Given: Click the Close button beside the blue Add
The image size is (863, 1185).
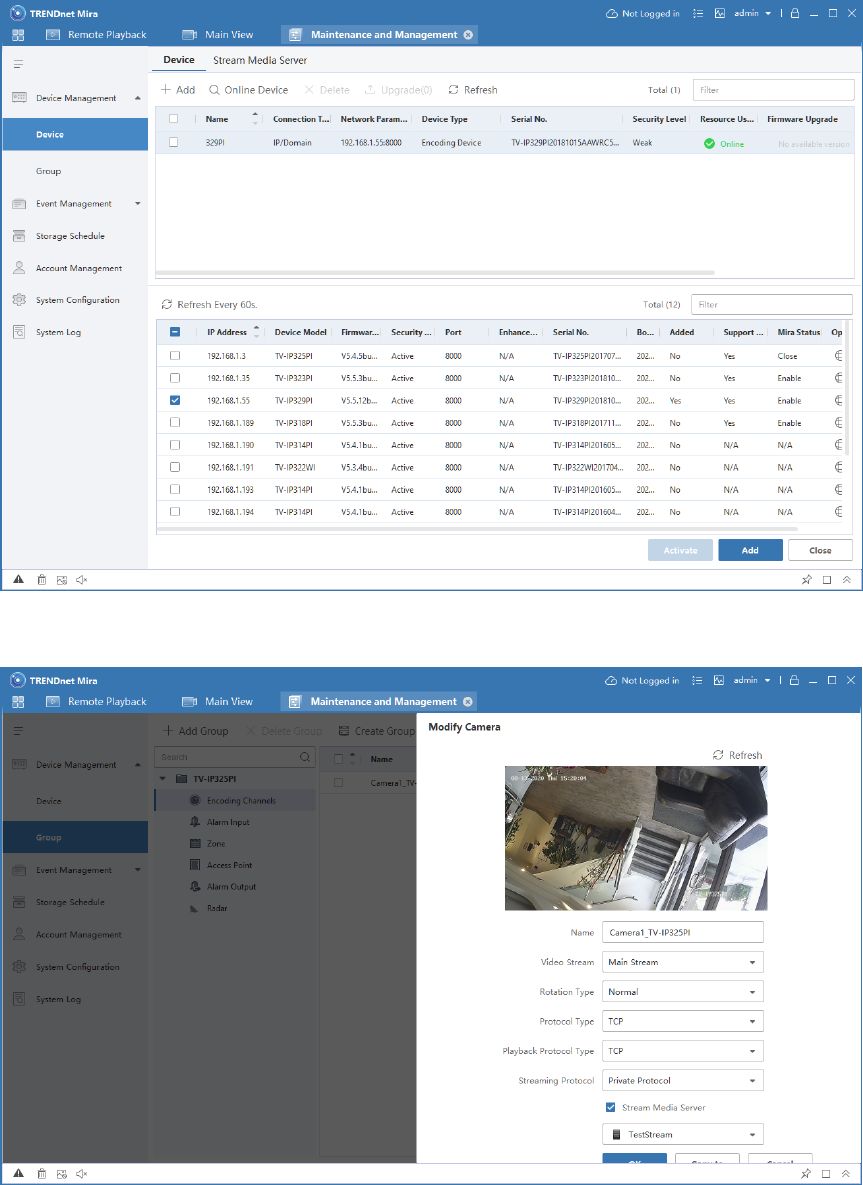Looking at the screenshot, I should click(820, 550).
